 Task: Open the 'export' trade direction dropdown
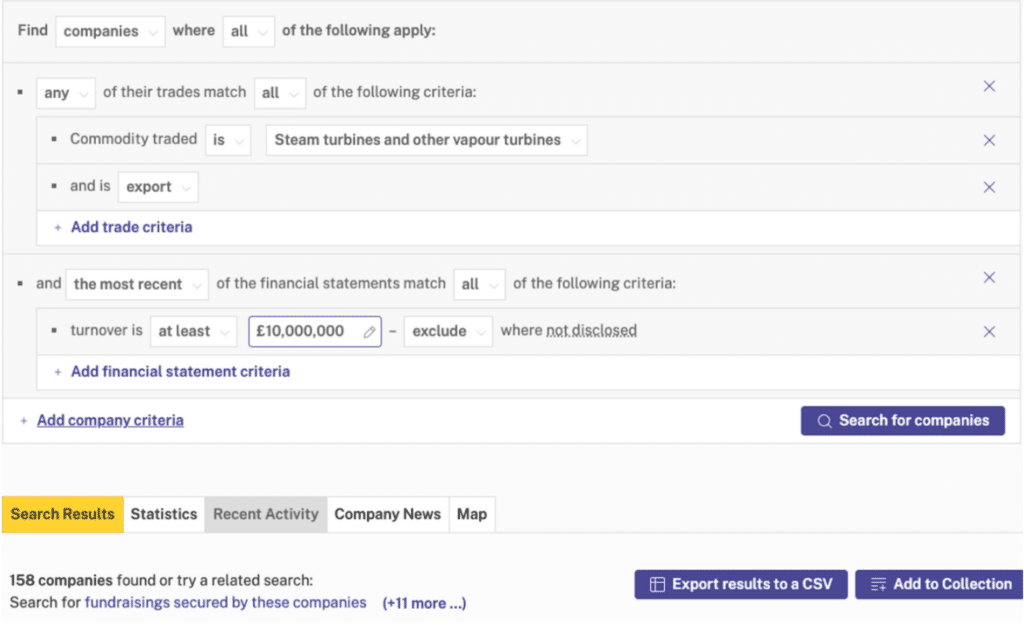point(158,187)
